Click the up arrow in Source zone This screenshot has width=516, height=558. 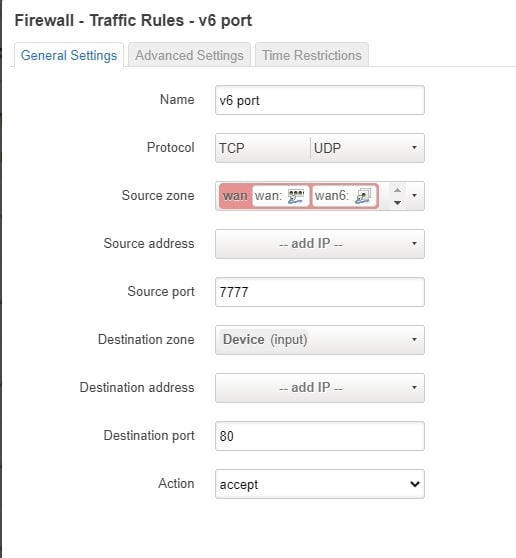[x=397, y=190]
